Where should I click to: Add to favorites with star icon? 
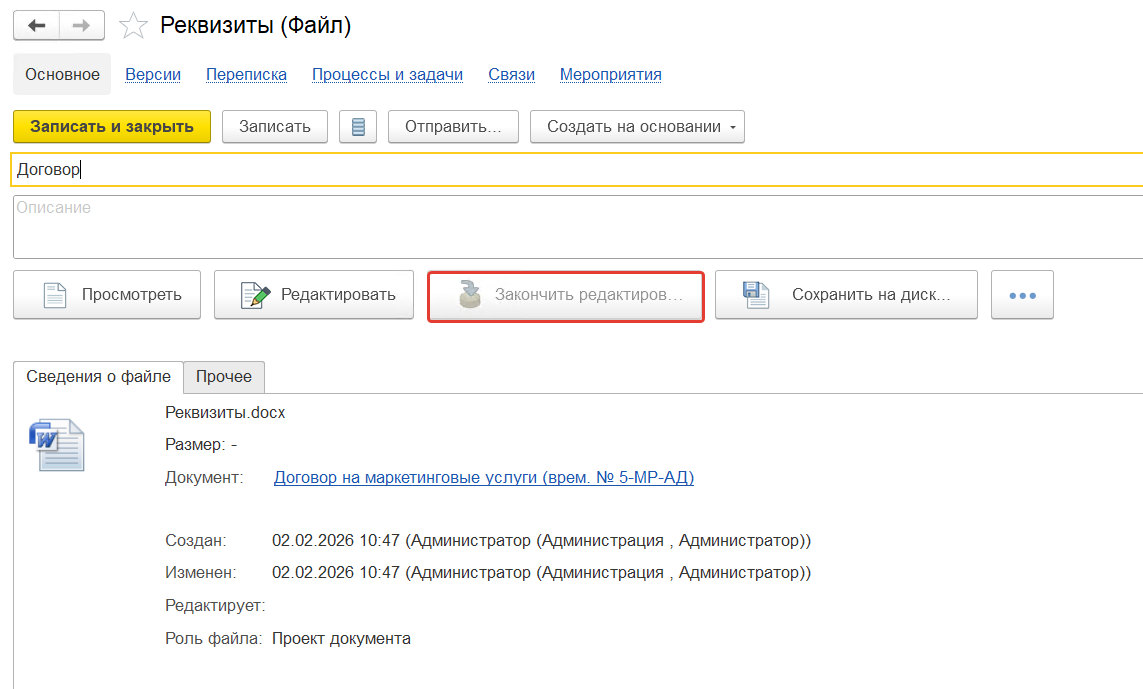coord(133,26)
